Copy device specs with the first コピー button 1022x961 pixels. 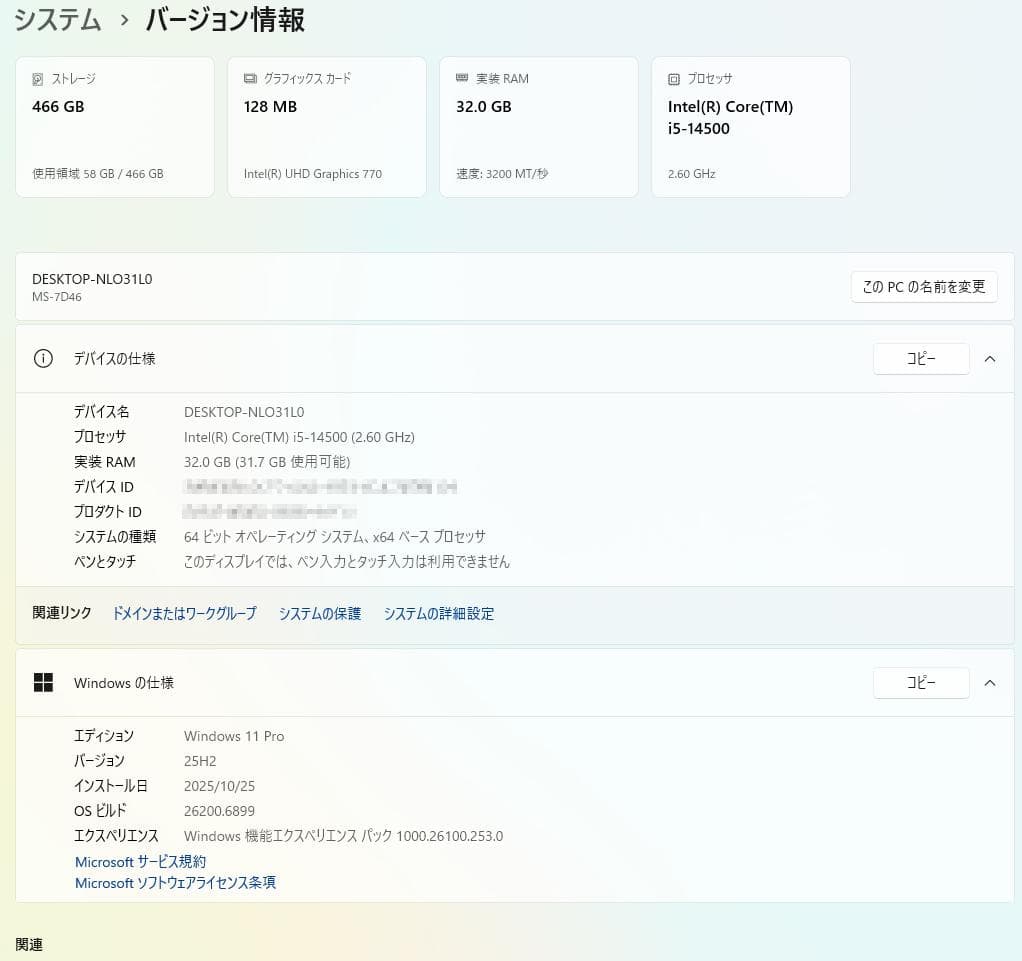click(920, 358)
